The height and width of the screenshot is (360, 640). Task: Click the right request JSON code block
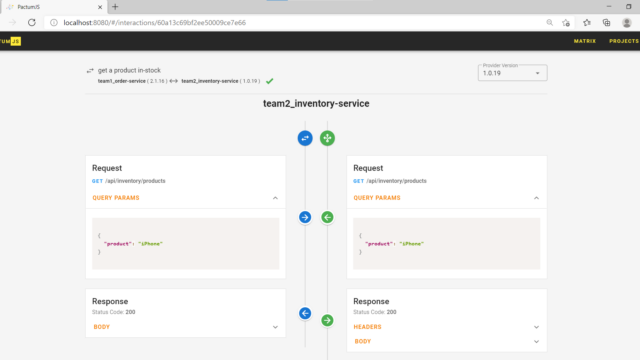447,244
